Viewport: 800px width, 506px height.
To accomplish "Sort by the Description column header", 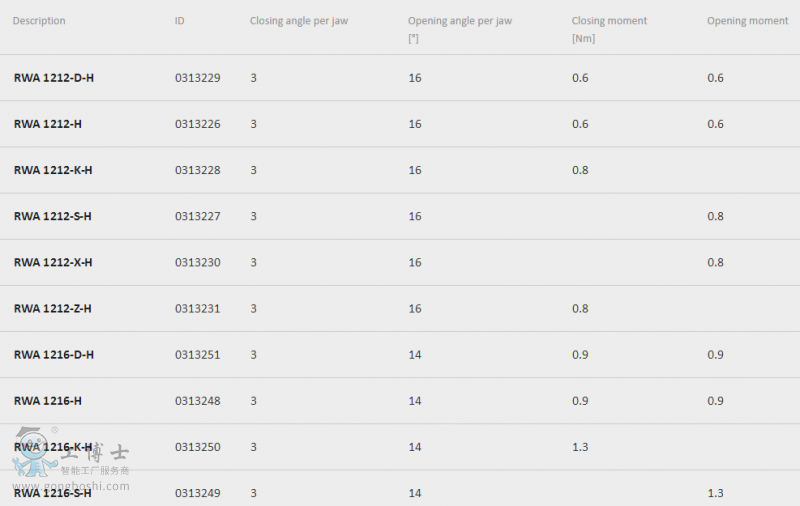I will (39, 21).
